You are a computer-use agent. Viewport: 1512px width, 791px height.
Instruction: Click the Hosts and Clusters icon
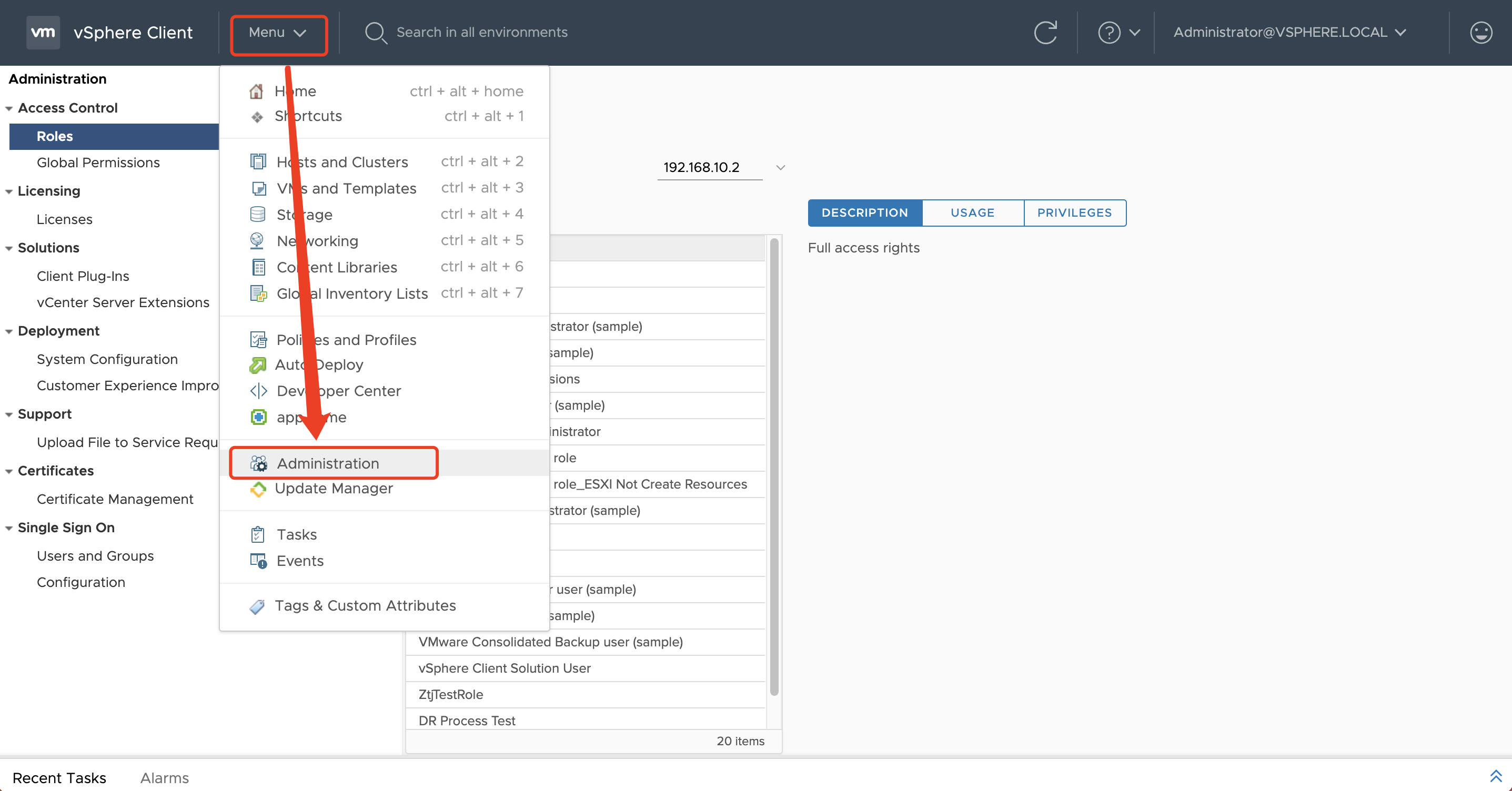coord(258,161)
